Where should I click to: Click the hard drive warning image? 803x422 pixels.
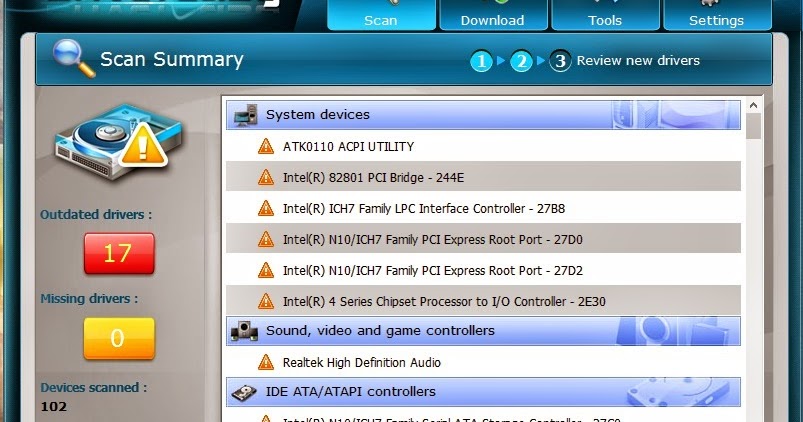click(x=118, y=142)
